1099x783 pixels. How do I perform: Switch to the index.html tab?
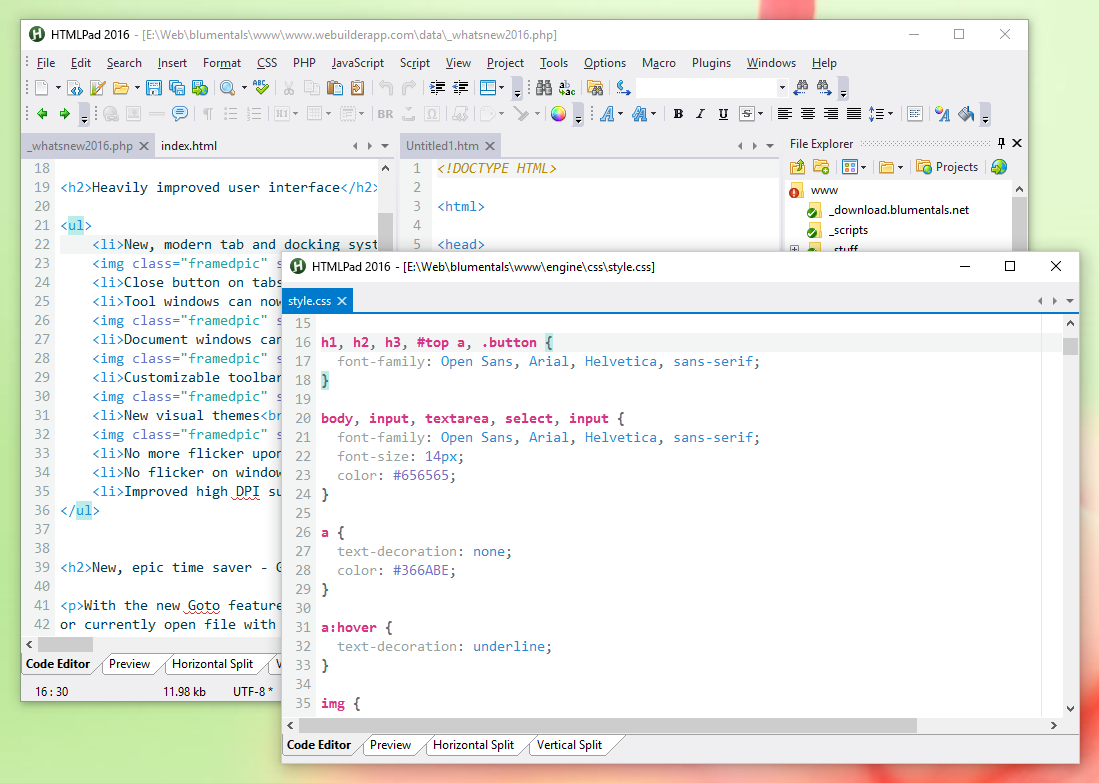[x=189, y=146]
